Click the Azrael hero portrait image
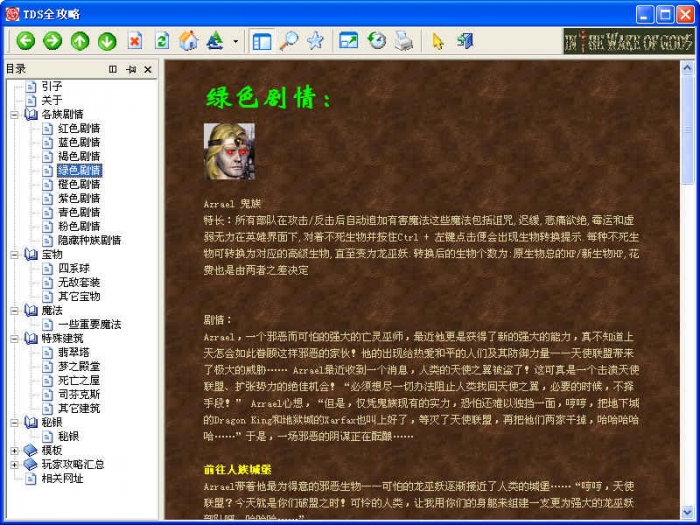The width and height of the screenshot is (700, 525). coord(229,152)
